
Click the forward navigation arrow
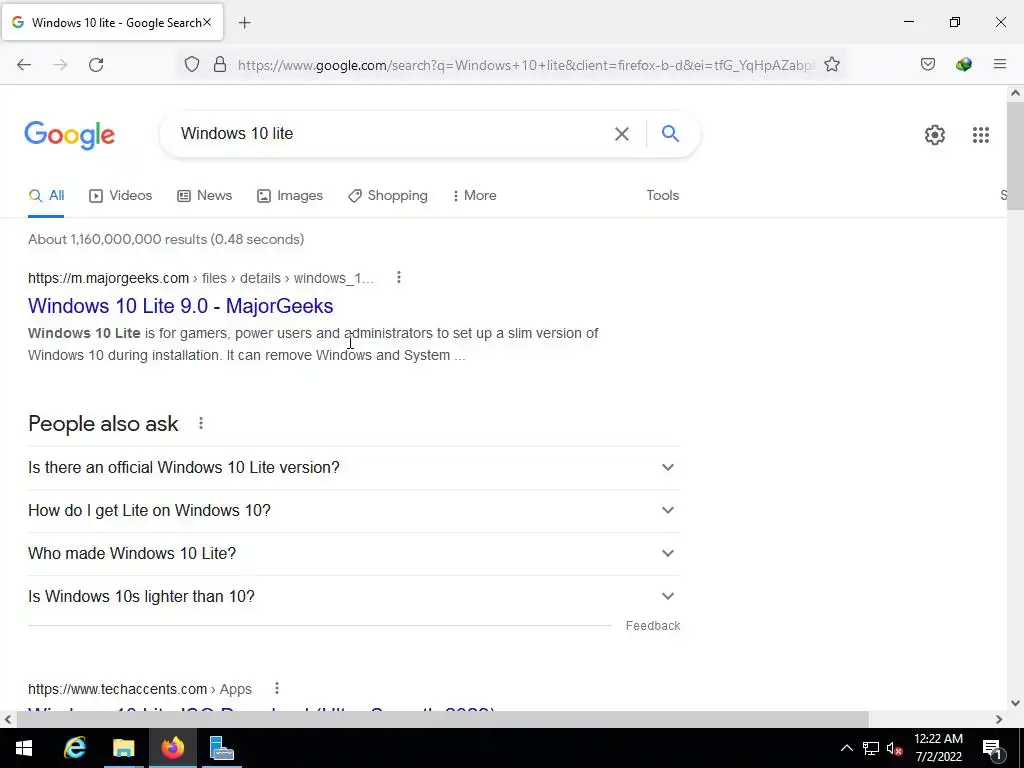60,65
